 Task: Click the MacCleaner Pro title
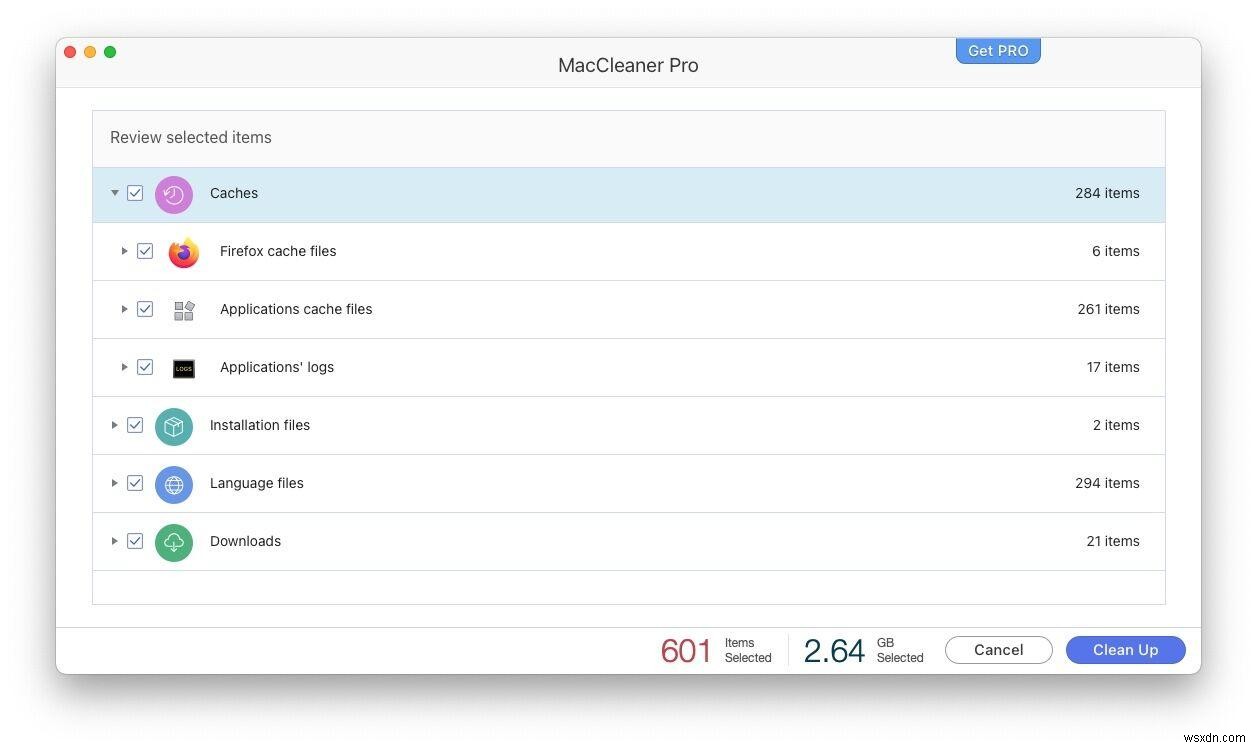pyautogui.click(x=628, y=64)
